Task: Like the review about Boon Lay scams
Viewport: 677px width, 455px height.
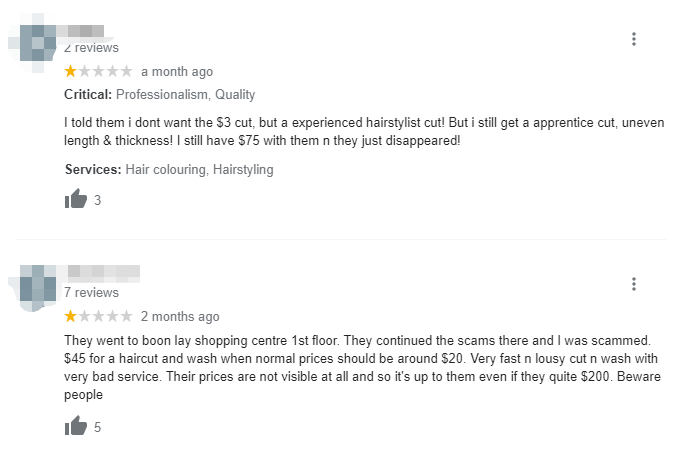Action: [x=76, y=427]
